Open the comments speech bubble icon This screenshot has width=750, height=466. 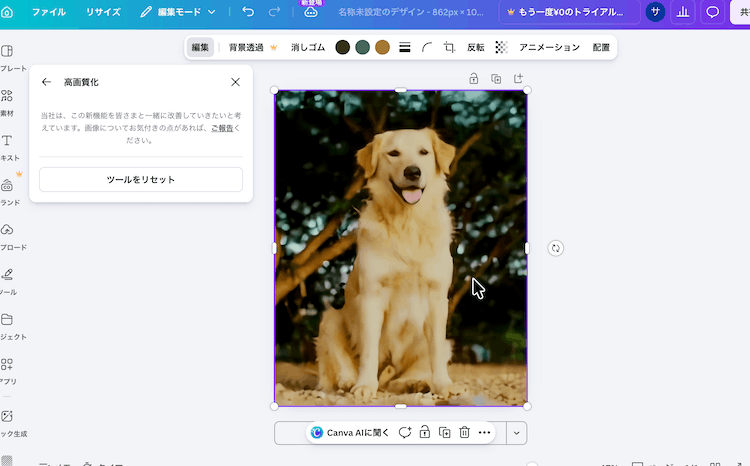coord(713,12)
